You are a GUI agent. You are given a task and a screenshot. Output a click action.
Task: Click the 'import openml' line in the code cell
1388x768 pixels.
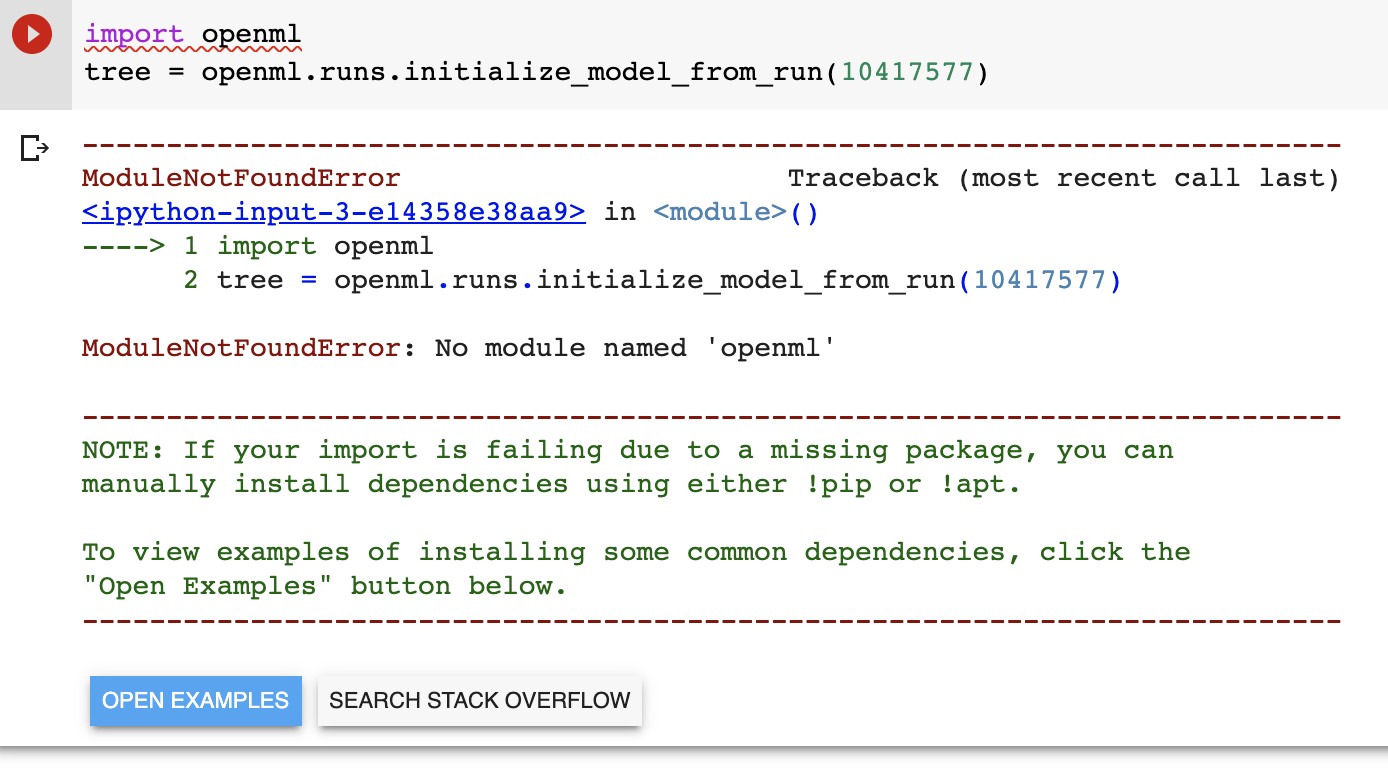(x=193, y=36)
